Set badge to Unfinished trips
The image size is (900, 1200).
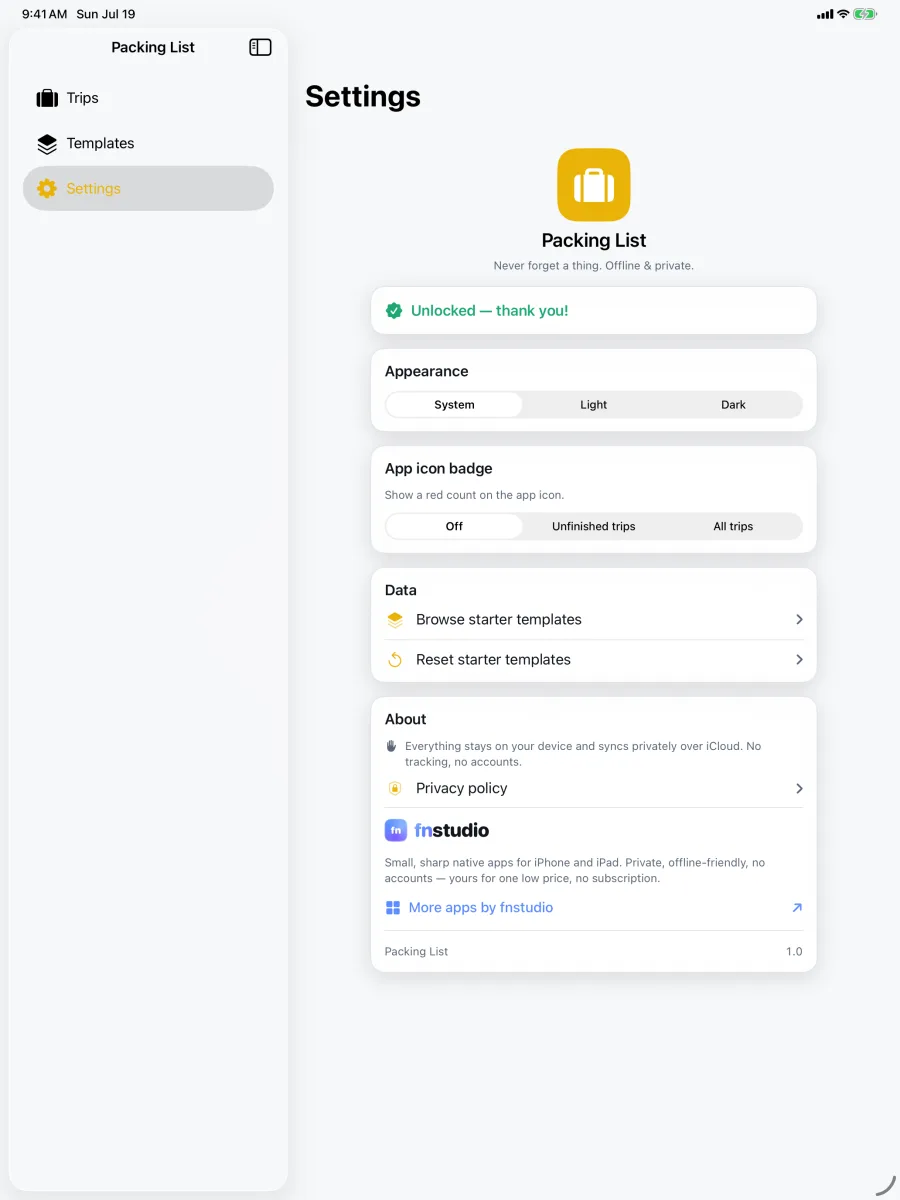(x=594, y=526)
